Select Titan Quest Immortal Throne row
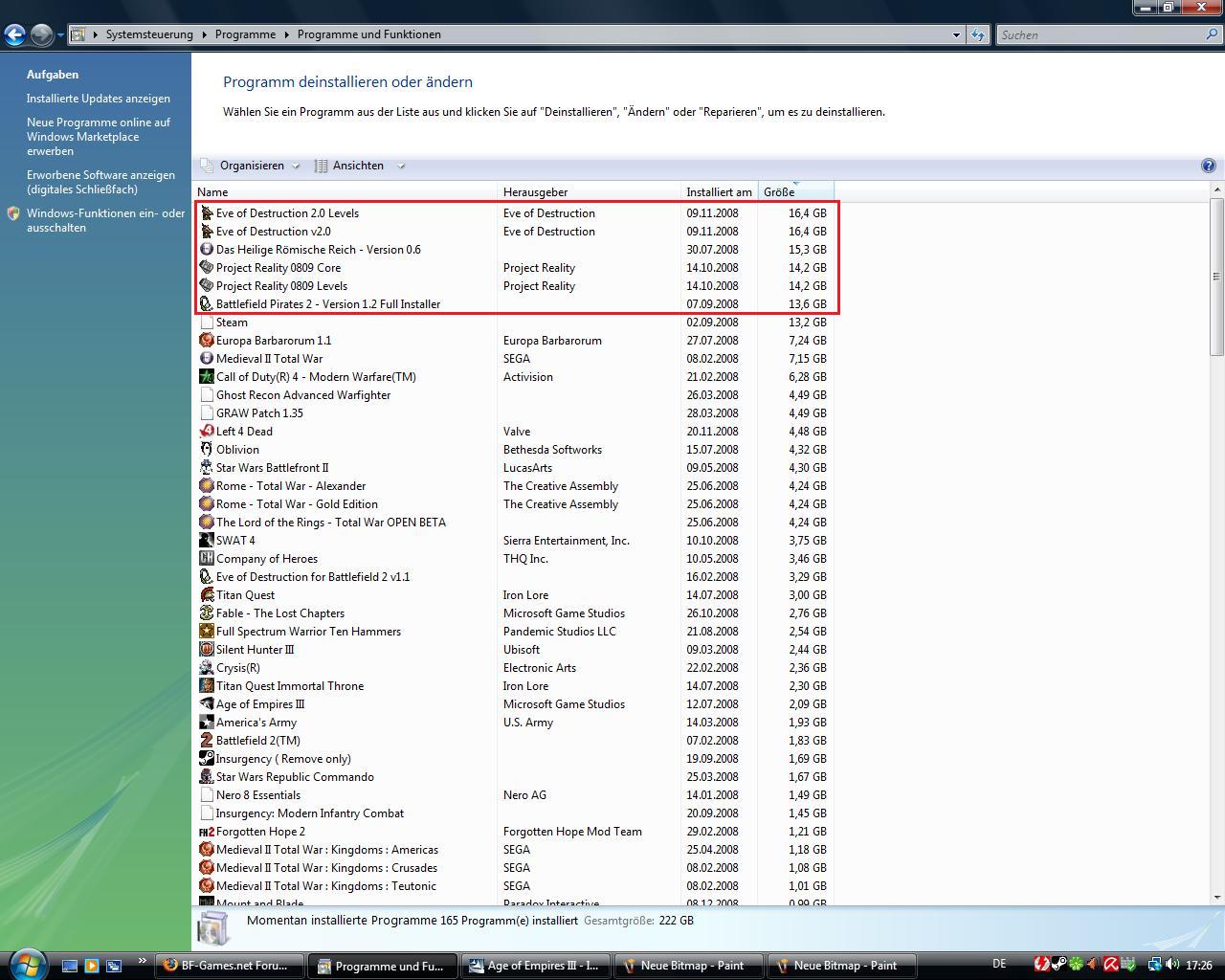This screenshot has height=980, width=1225. (x=514, y=686)
